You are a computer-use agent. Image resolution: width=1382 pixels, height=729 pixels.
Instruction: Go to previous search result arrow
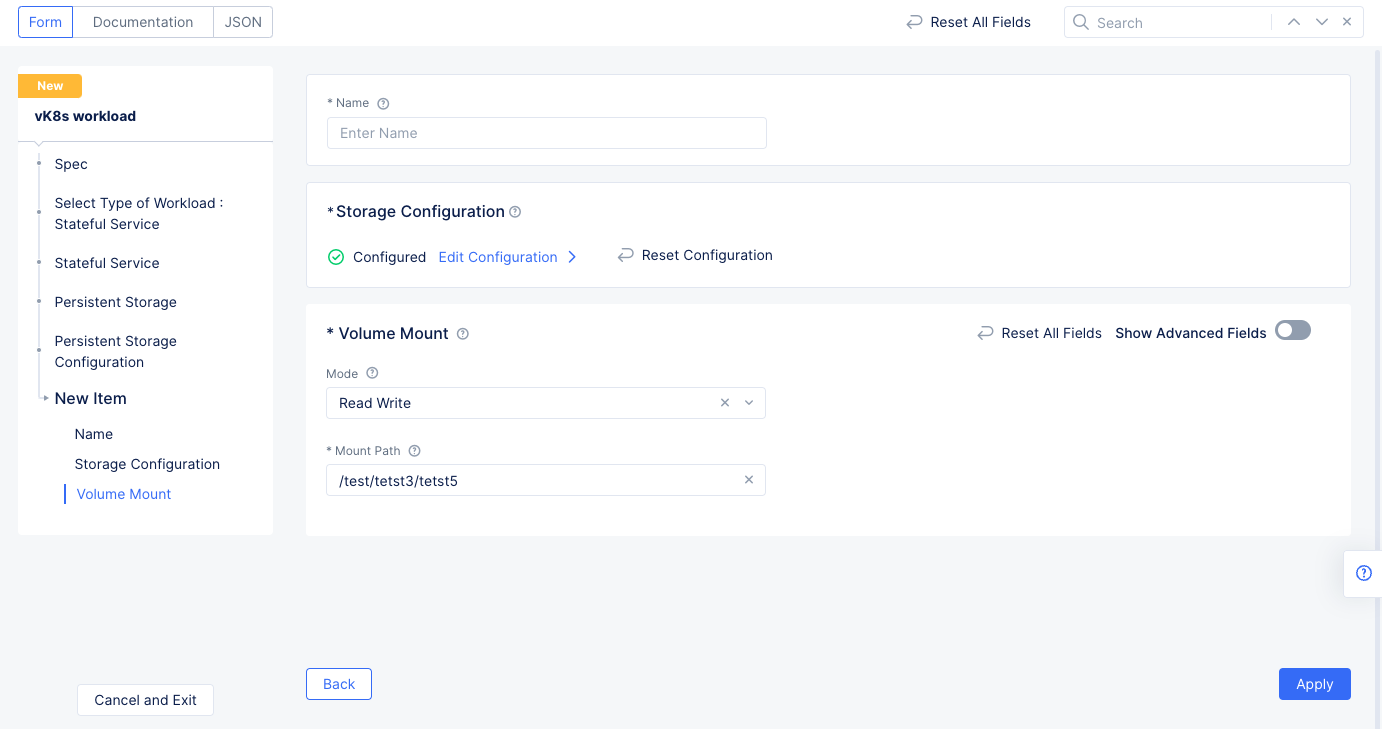tap(1293, 22)
